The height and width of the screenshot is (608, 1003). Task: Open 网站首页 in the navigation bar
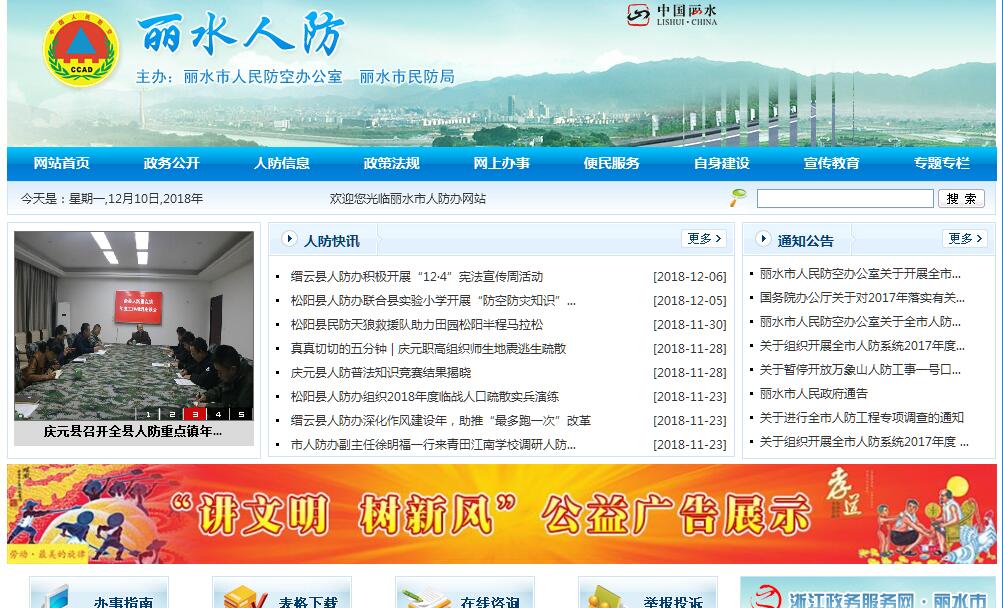[x=61, y=163]
